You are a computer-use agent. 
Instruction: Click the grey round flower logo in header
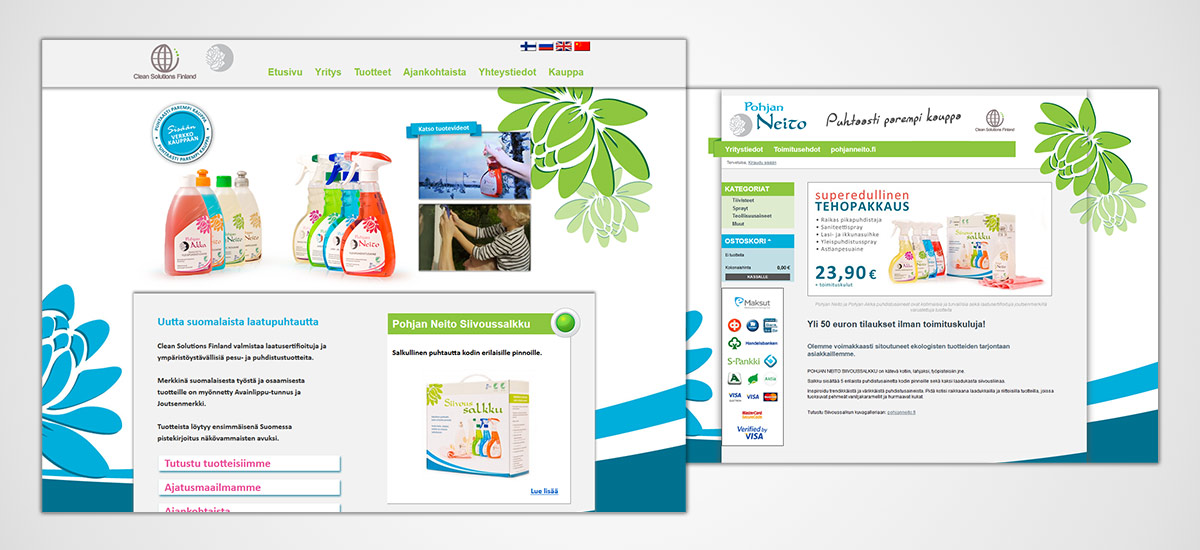pos(219,58)
